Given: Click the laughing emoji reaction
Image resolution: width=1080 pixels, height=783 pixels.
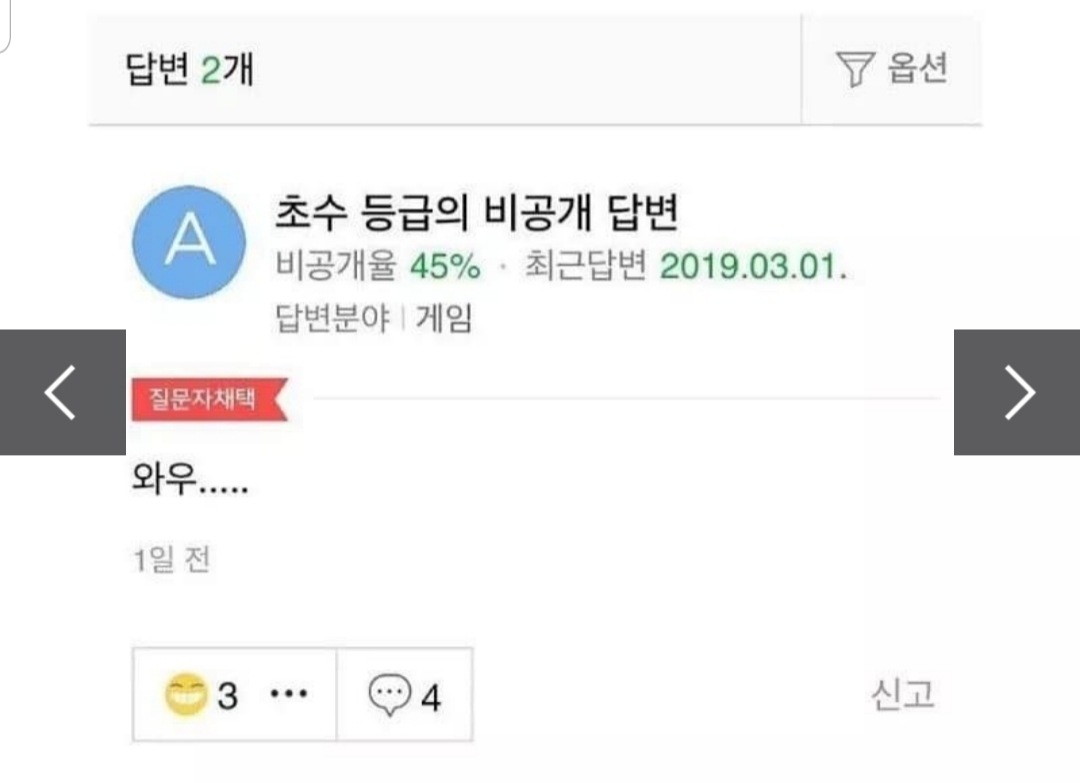Looking at the screenshot, I should click(x=186, y=693).
